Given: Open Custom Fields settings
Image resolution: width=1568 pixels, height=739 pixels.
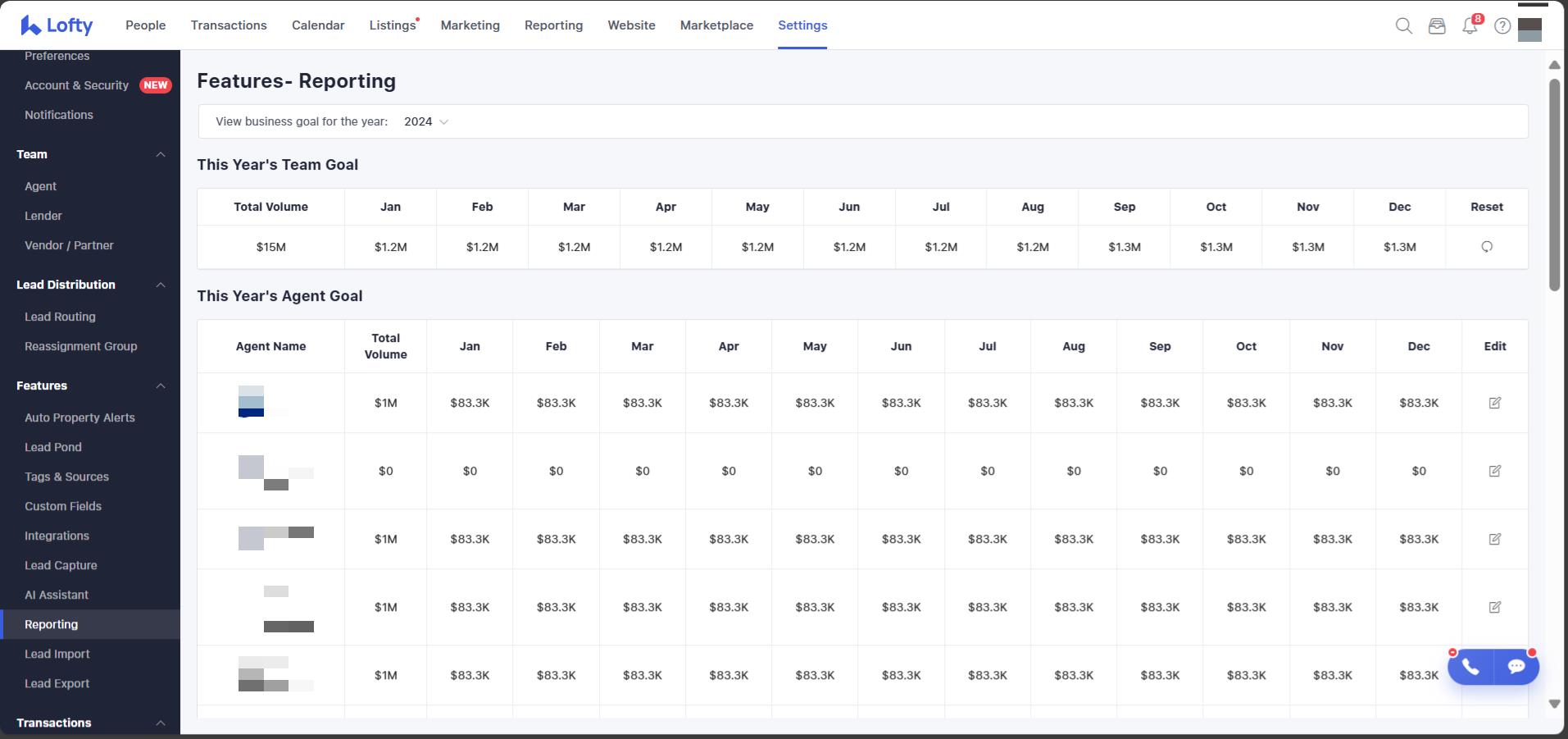Looking at the screenshot, I should [63, 506].
